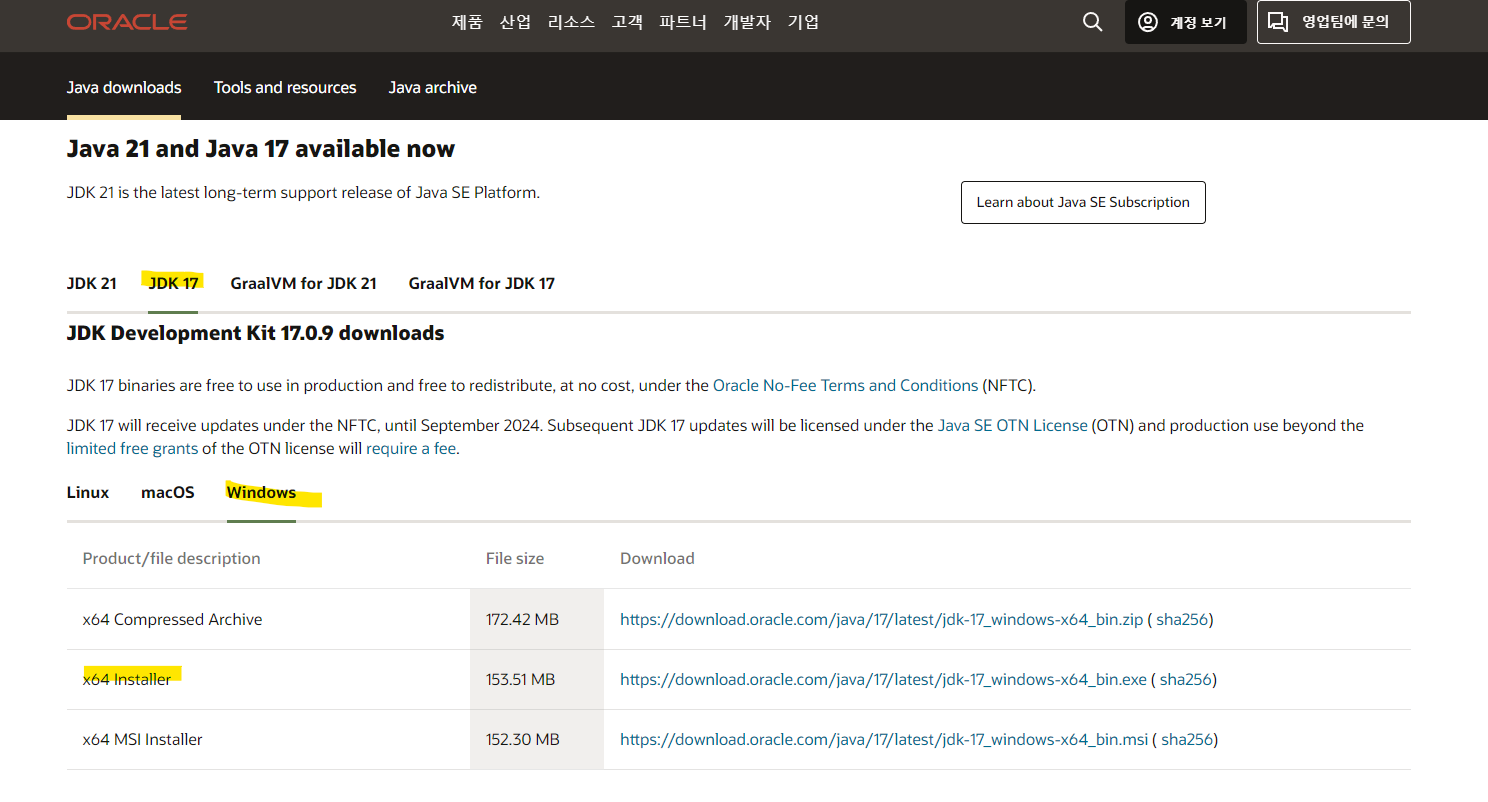Download jdk-17_windows-x64_bin.zip link
Screen dimensions: 1488x802
(x=881, y=619)
